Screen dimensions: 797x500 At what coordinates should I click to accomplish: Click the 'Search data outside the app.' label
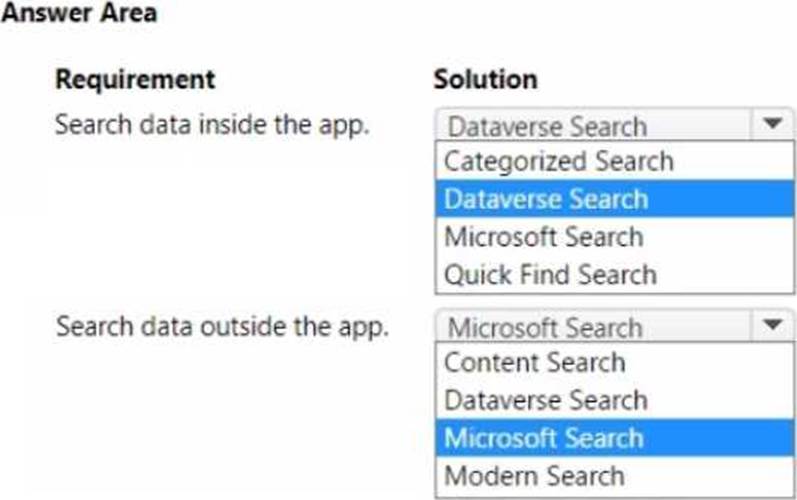tap(221, 327)
